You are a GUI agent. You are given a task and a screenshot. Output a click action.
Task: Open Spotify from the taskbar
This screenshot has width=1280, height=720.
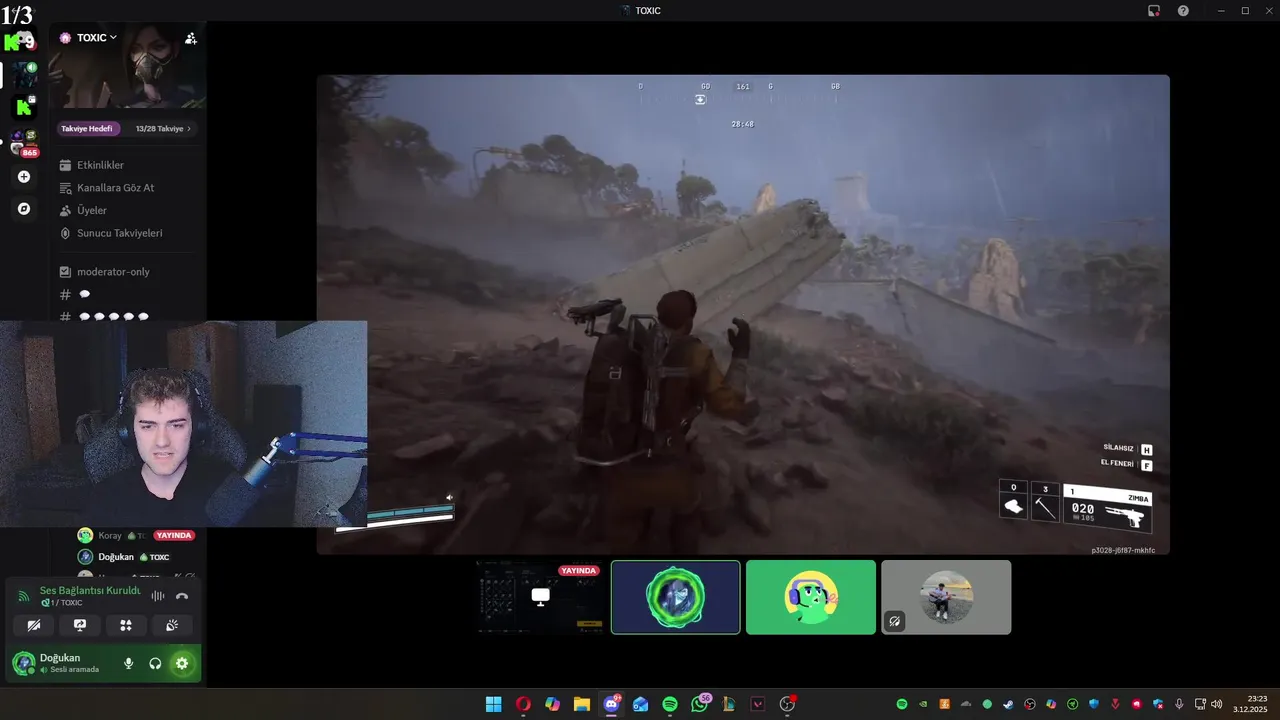pyautogui.click(x=670, y=704)
